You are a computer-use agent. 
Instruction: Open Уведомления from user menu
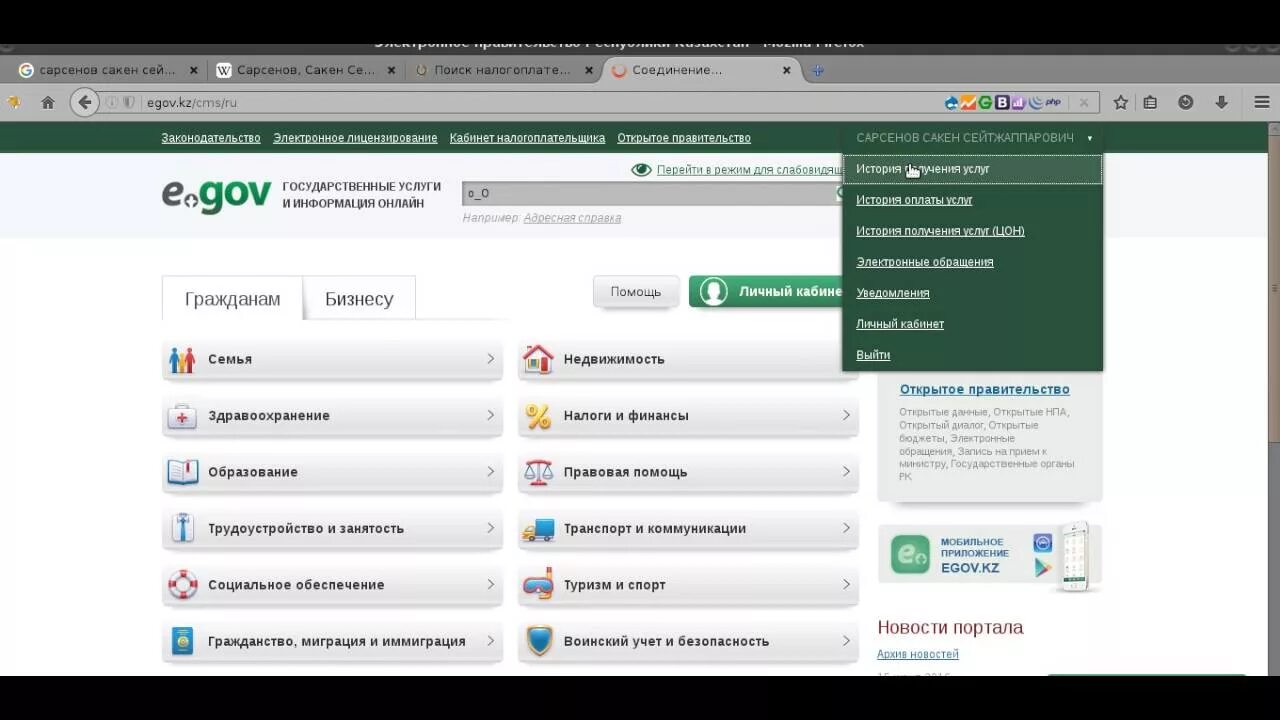[x=893, y=293]
